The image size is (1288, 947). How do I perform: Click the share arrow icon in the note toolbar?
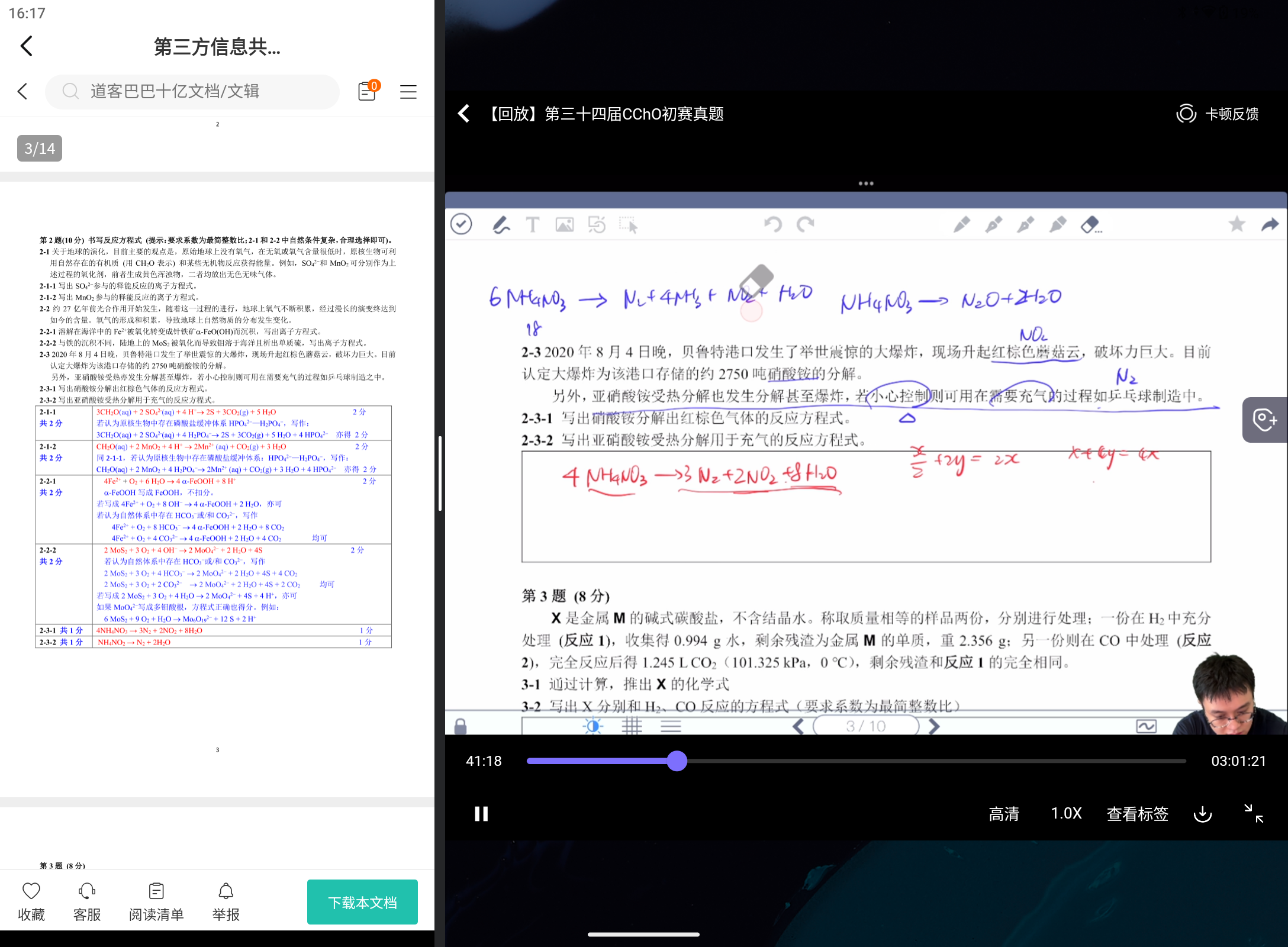point(1270,224)
